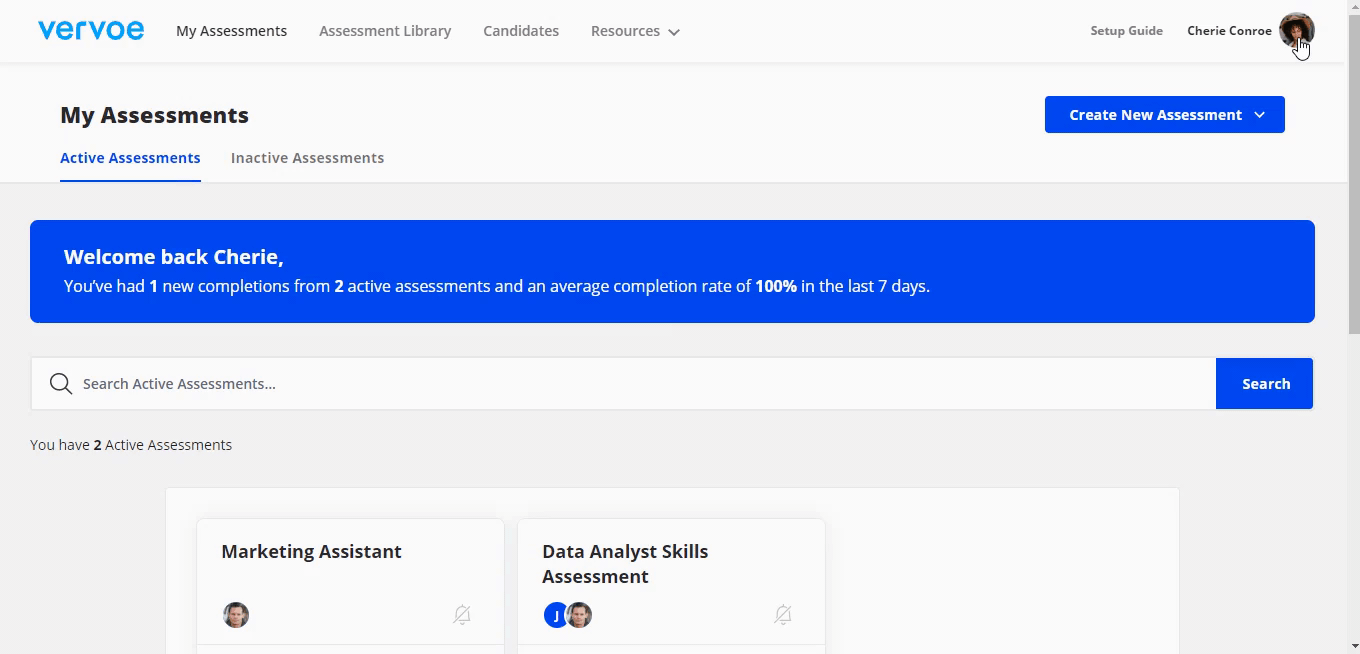The height and width of the screenshot is (654, 1360).
Task: Toggle notification bell on Marketing Assistant card
Action: [x=462, y=615]
